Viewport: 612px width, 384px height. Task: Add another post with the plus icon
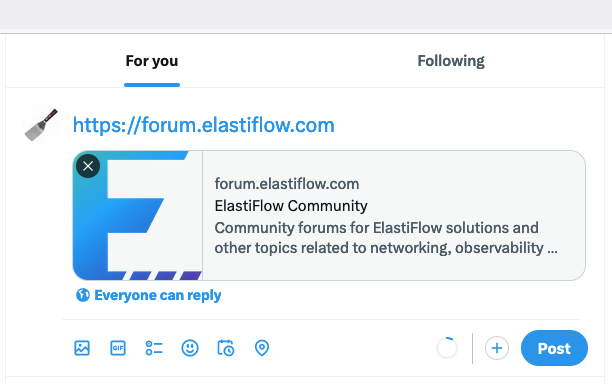pyautogui.click(x=496, y=348)
